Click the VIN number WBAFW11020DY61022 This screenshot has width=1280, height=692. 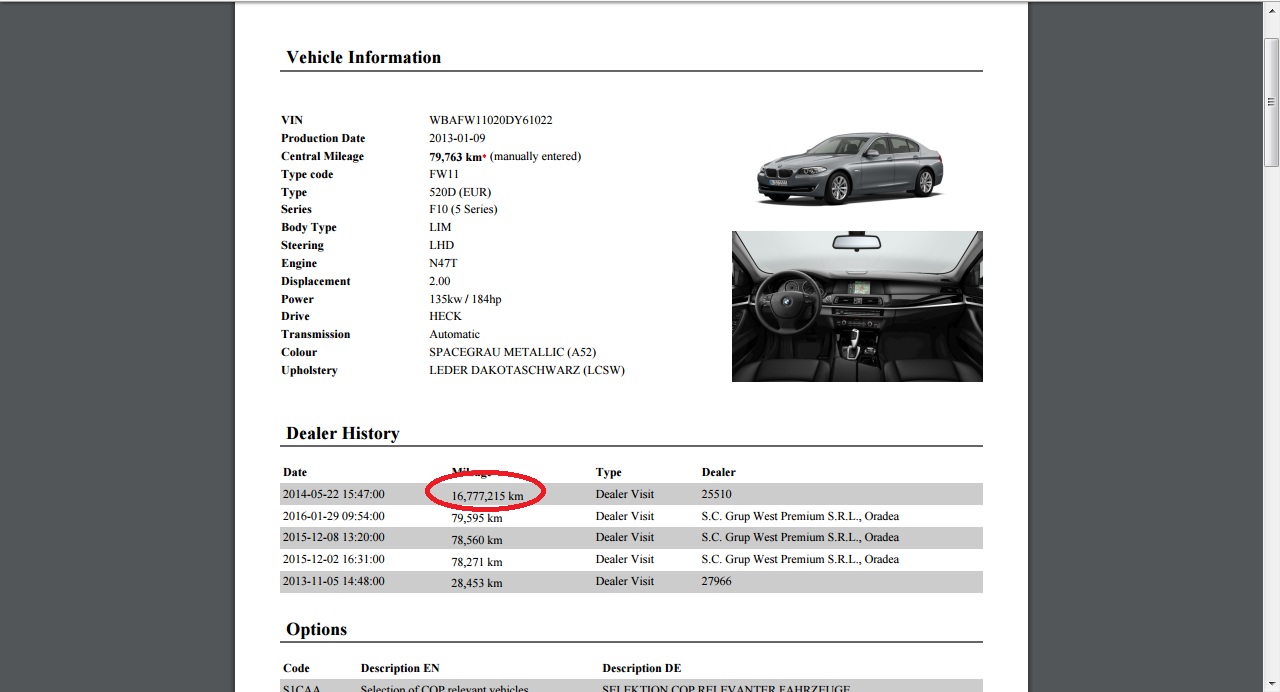(x=490, y=120)
